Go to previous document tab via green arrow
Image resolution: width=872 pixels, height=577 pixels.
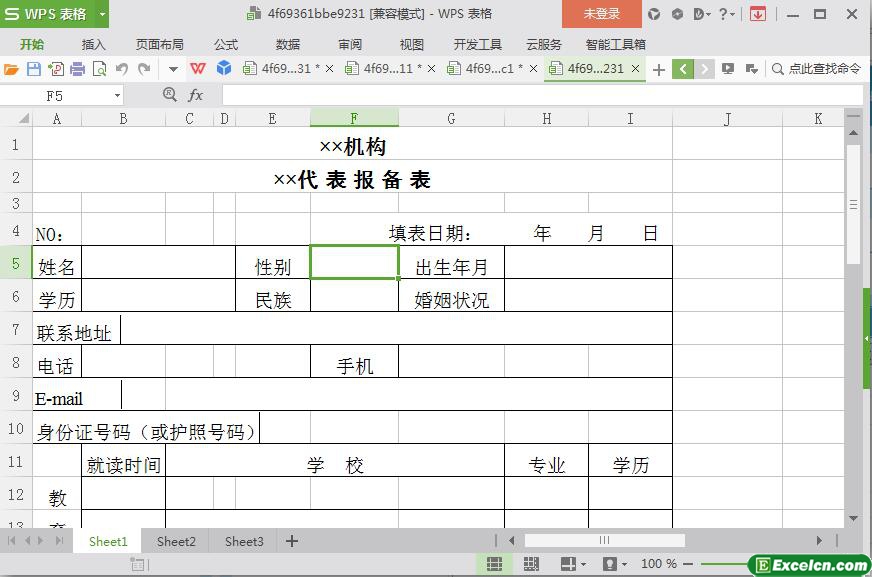(x=683, y=69)
